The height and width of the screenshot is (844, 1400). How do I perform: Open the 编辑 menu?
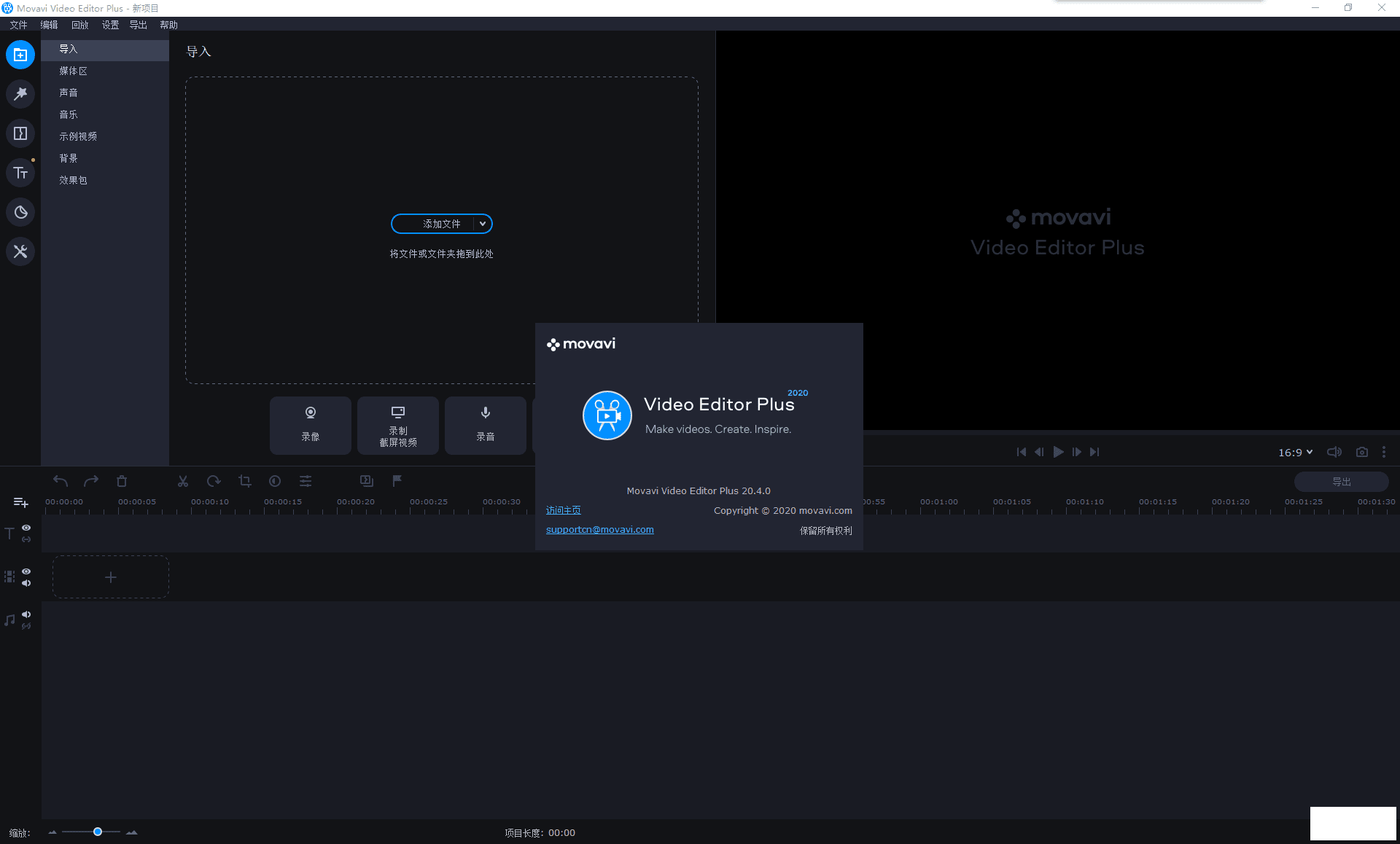click(x=49, y=25)
